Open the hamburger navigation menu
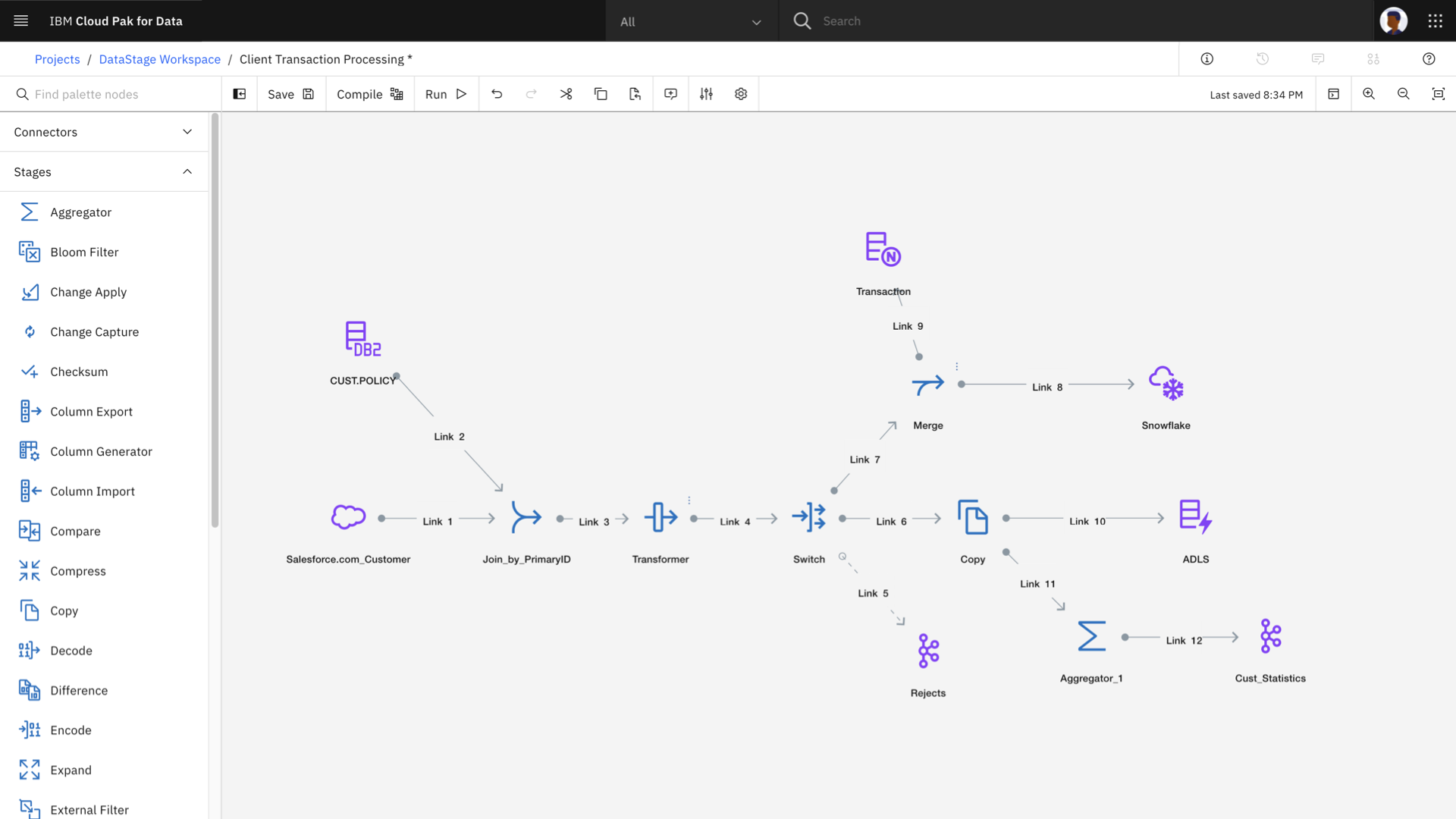 pyautogui.click(x=21, y=21)
